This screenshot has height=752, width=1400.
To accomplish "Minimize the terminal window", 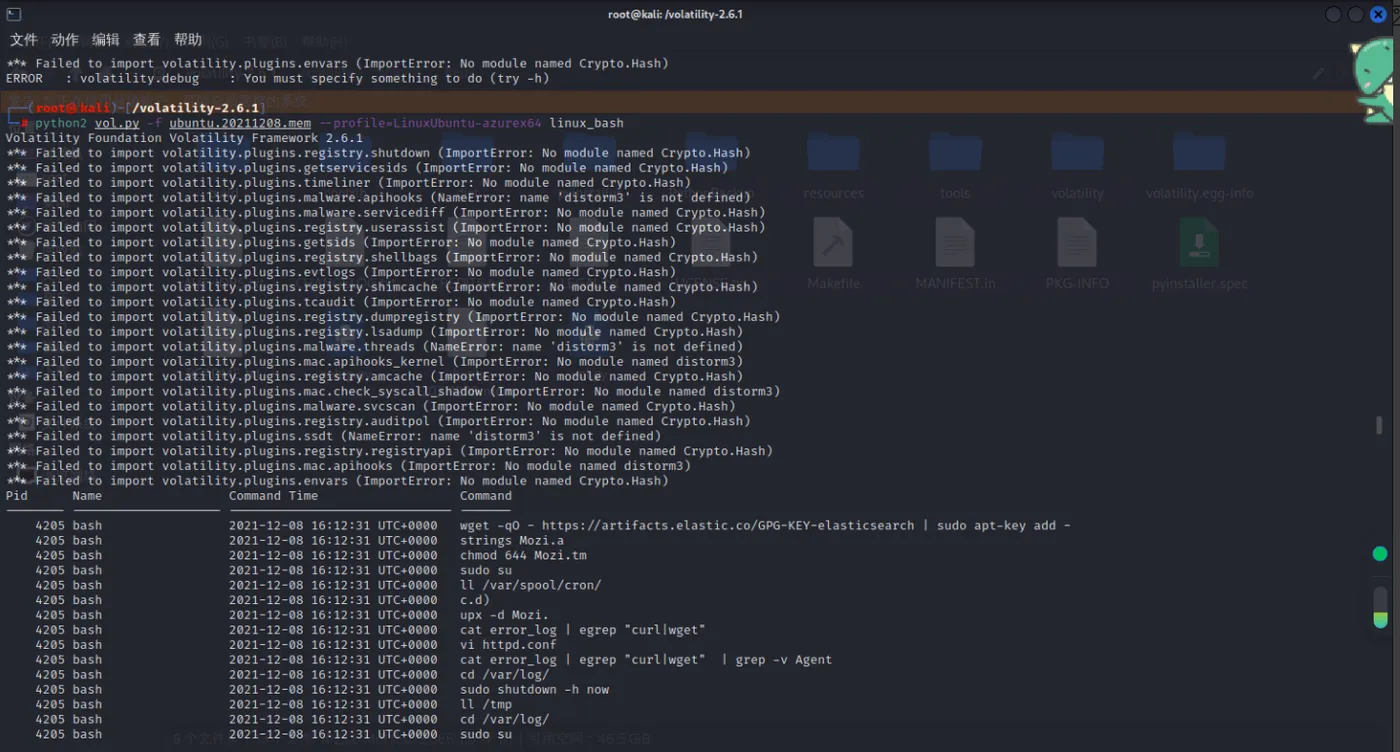I will tap(1334, 14).
